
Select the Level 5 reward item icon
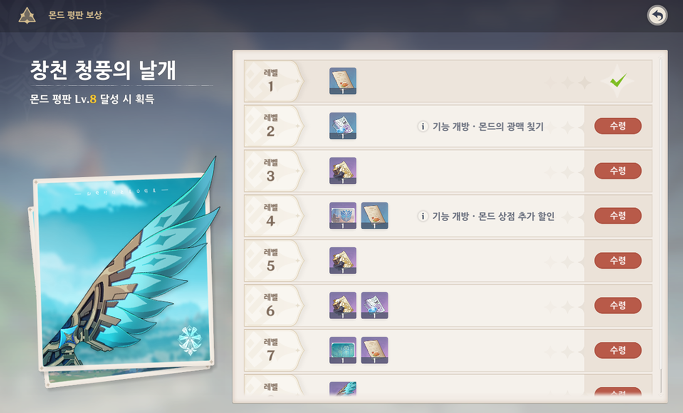coord(343,261)
